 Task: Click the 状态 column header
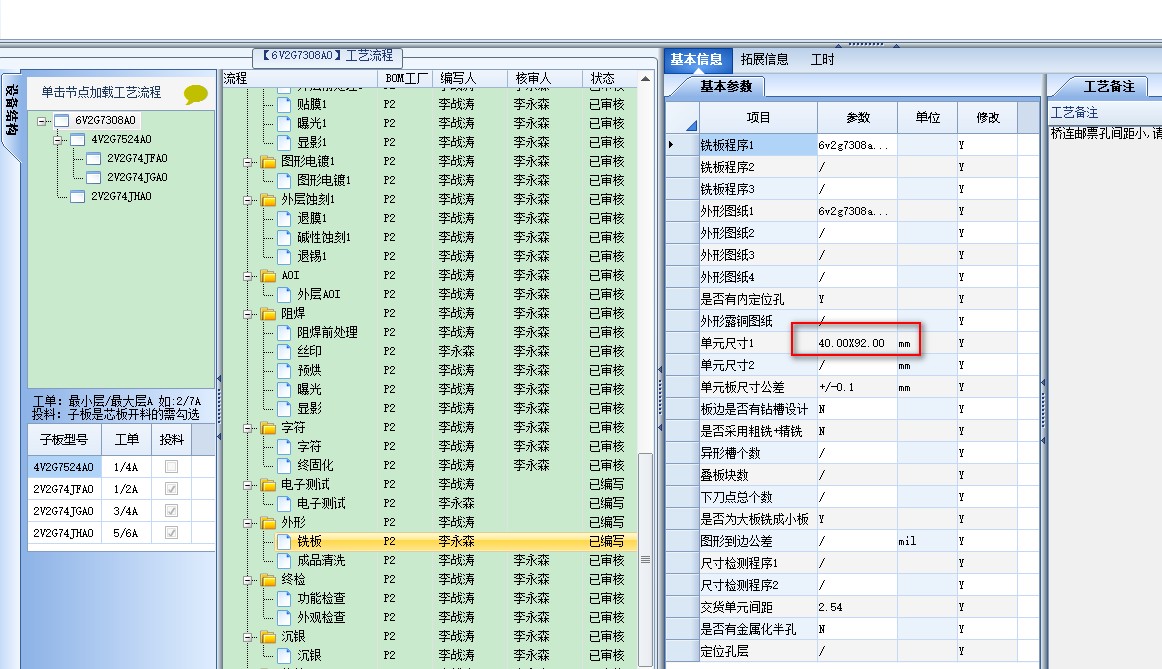608,79
